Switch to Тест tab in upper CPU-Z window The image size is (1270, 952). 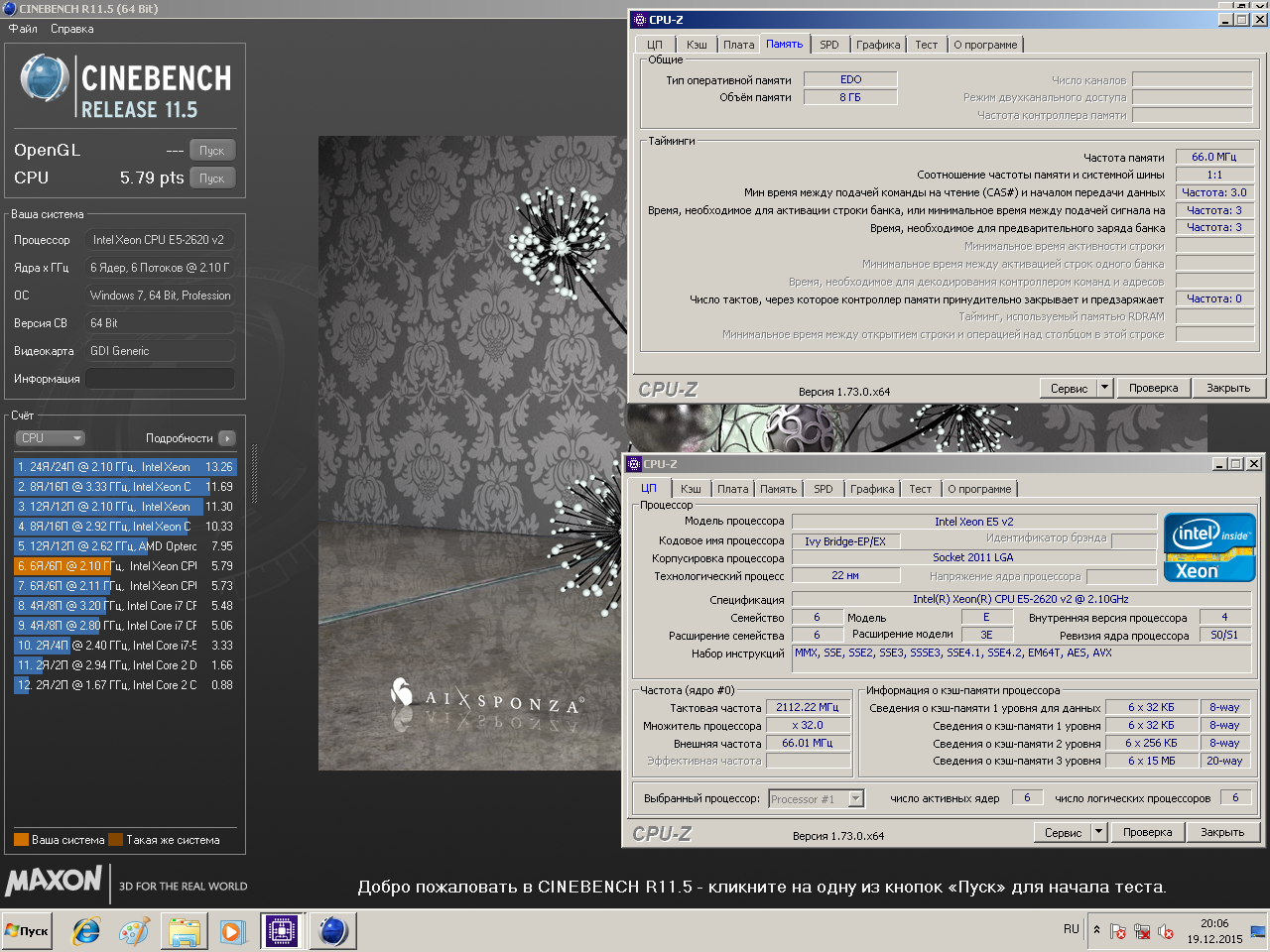pyautogui.click(x=927, y=45)
